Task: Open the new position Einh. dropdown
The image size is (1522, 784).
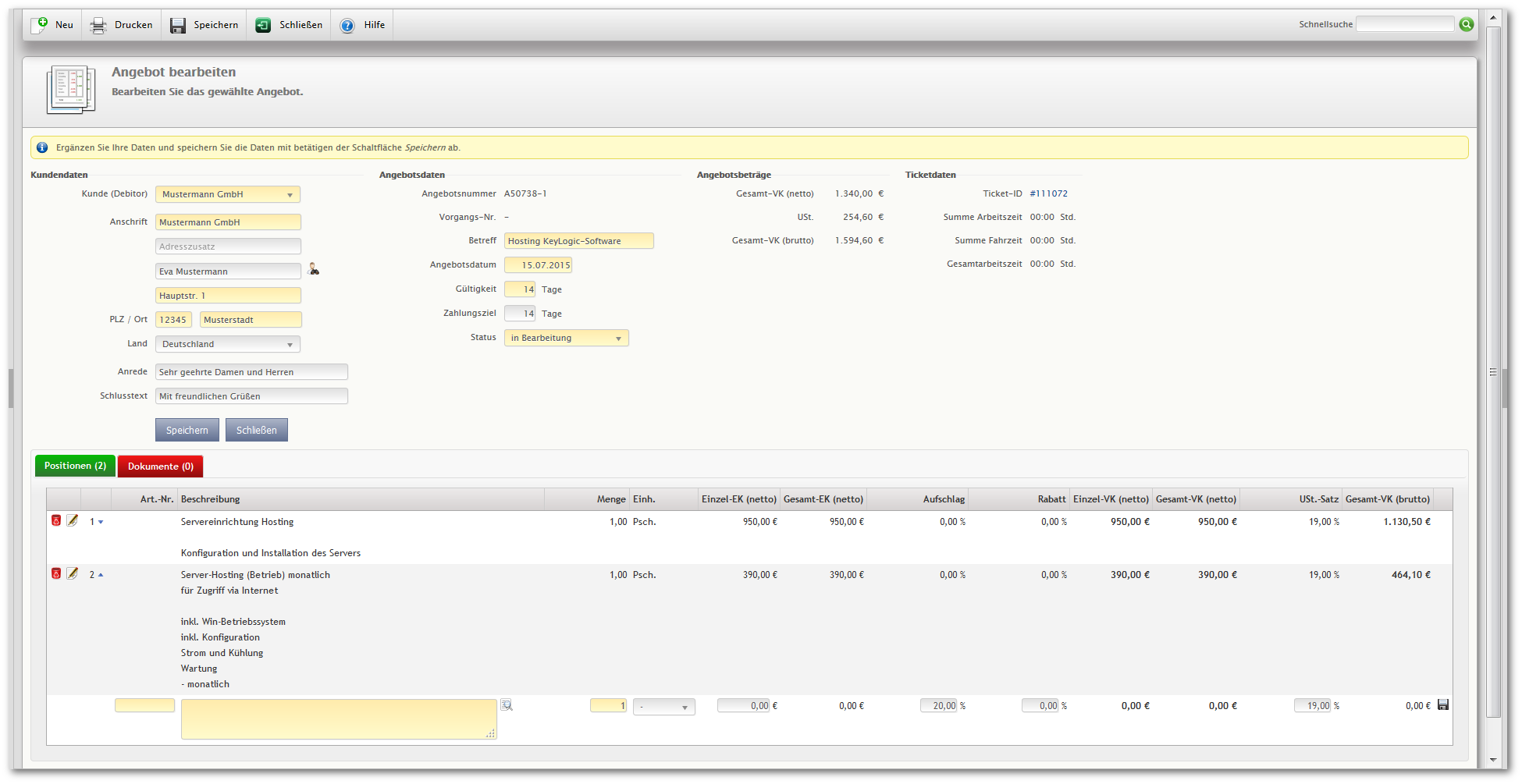Action: pos(663,707)
